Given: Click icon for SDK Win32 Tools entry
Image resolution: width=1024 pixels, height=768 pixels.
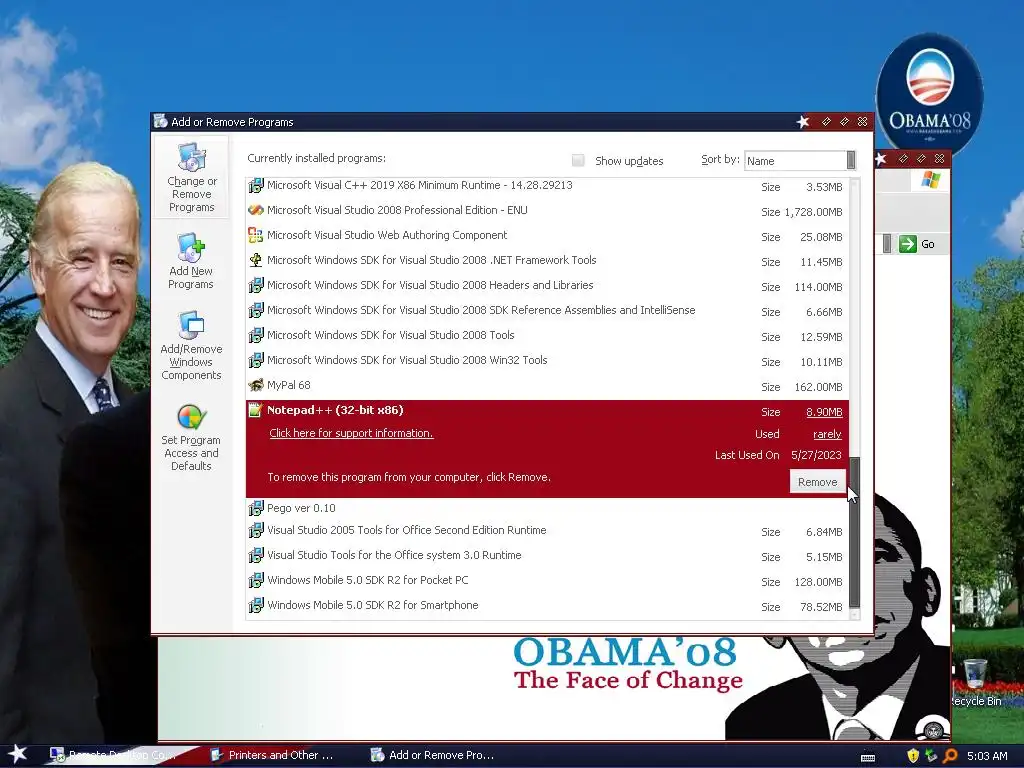Looking at the screenshot, I should click(x=256, y=360).
